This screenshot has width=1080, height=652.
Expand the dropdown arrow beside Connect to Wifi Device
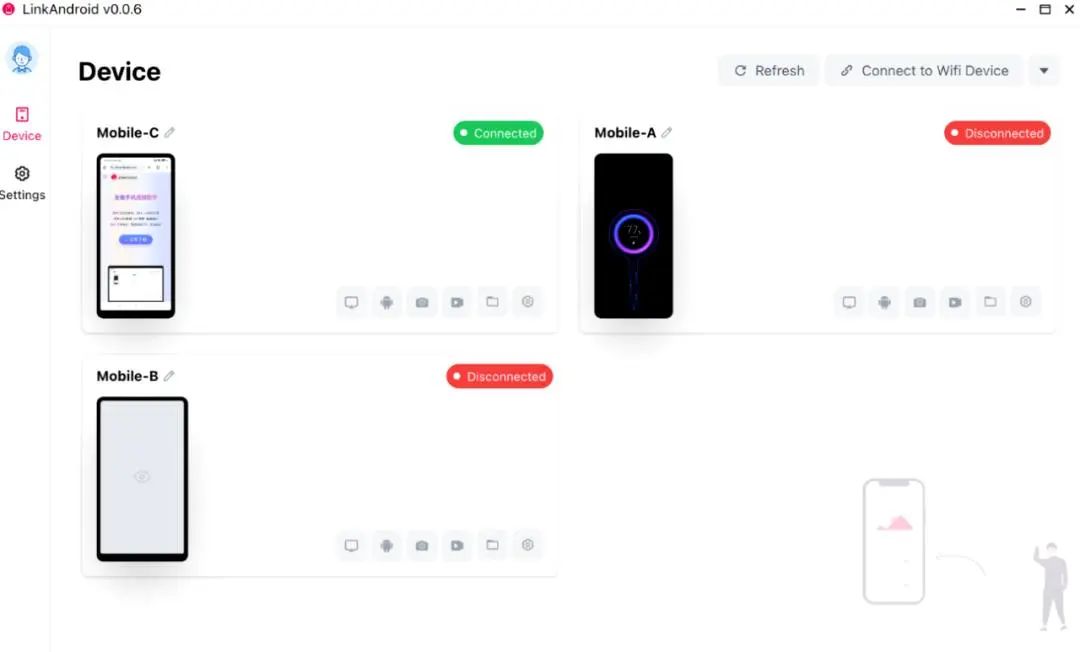coord(1043,71)
